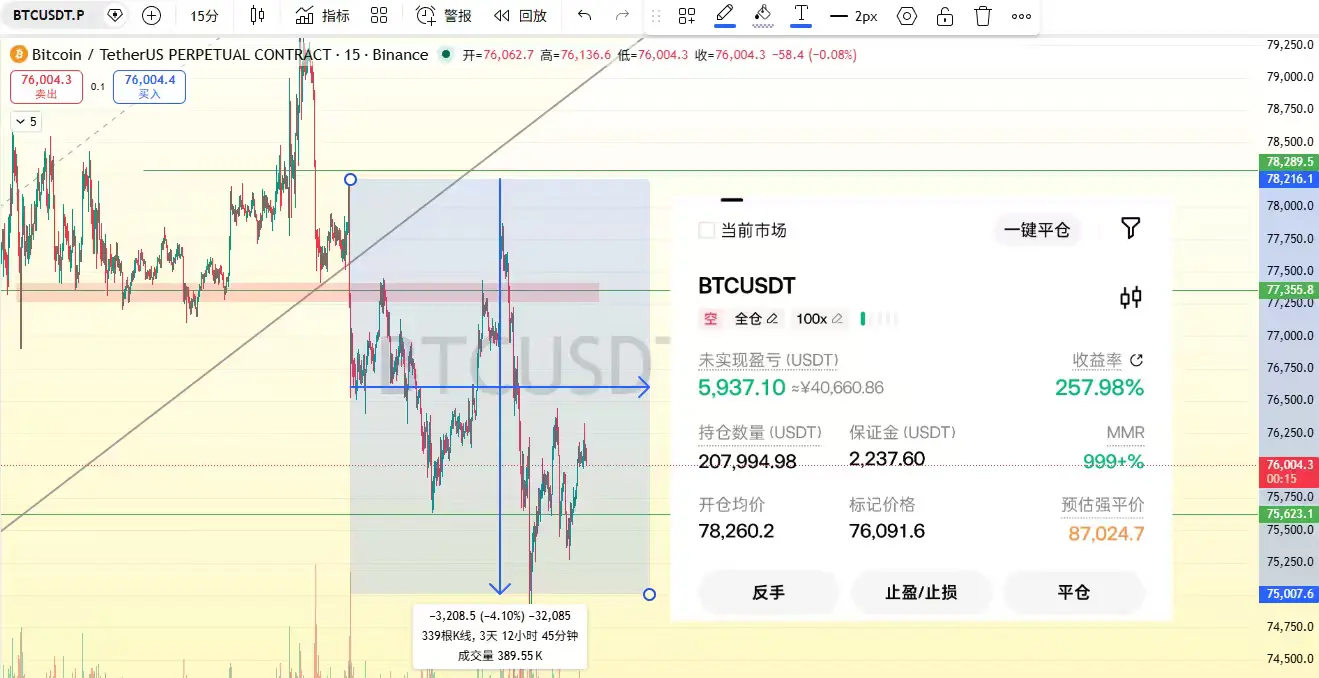The height and width of the screenshot is (678, 1319).
Task: Click the 平仓 close position button
Action: 1073,592
